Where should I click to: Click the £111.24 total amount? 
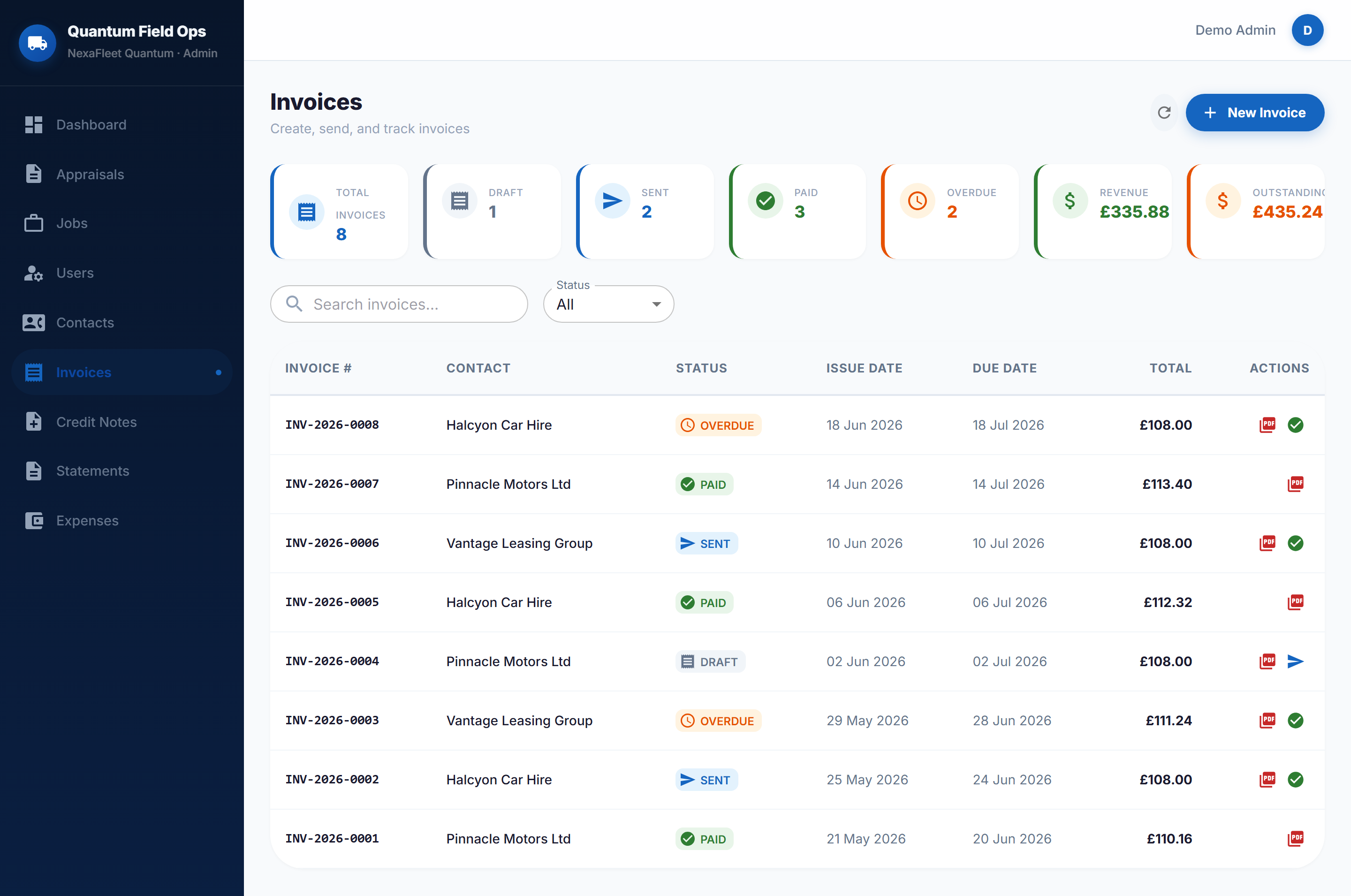coord(1168,721)
